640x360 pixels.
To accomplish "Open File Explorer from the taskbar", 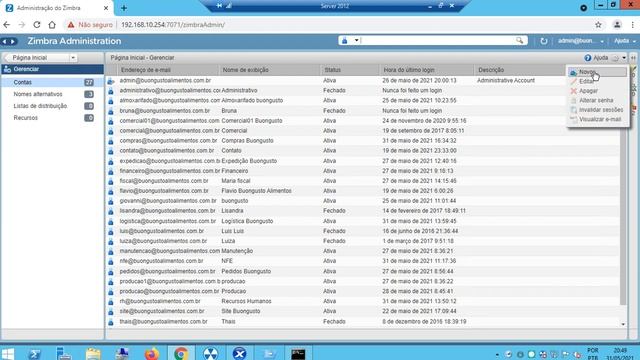I will [93, 353].
